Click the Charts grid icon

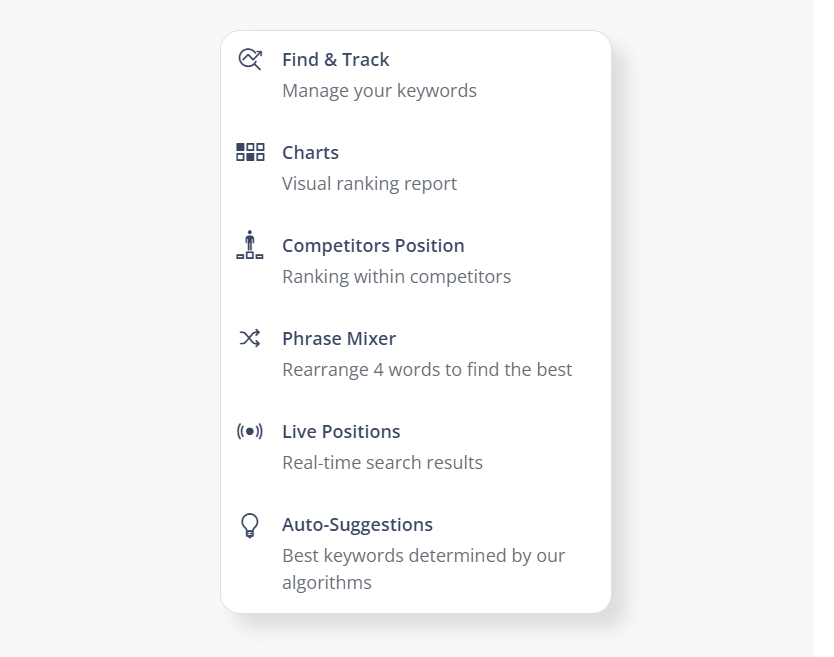tap(250, 152)
